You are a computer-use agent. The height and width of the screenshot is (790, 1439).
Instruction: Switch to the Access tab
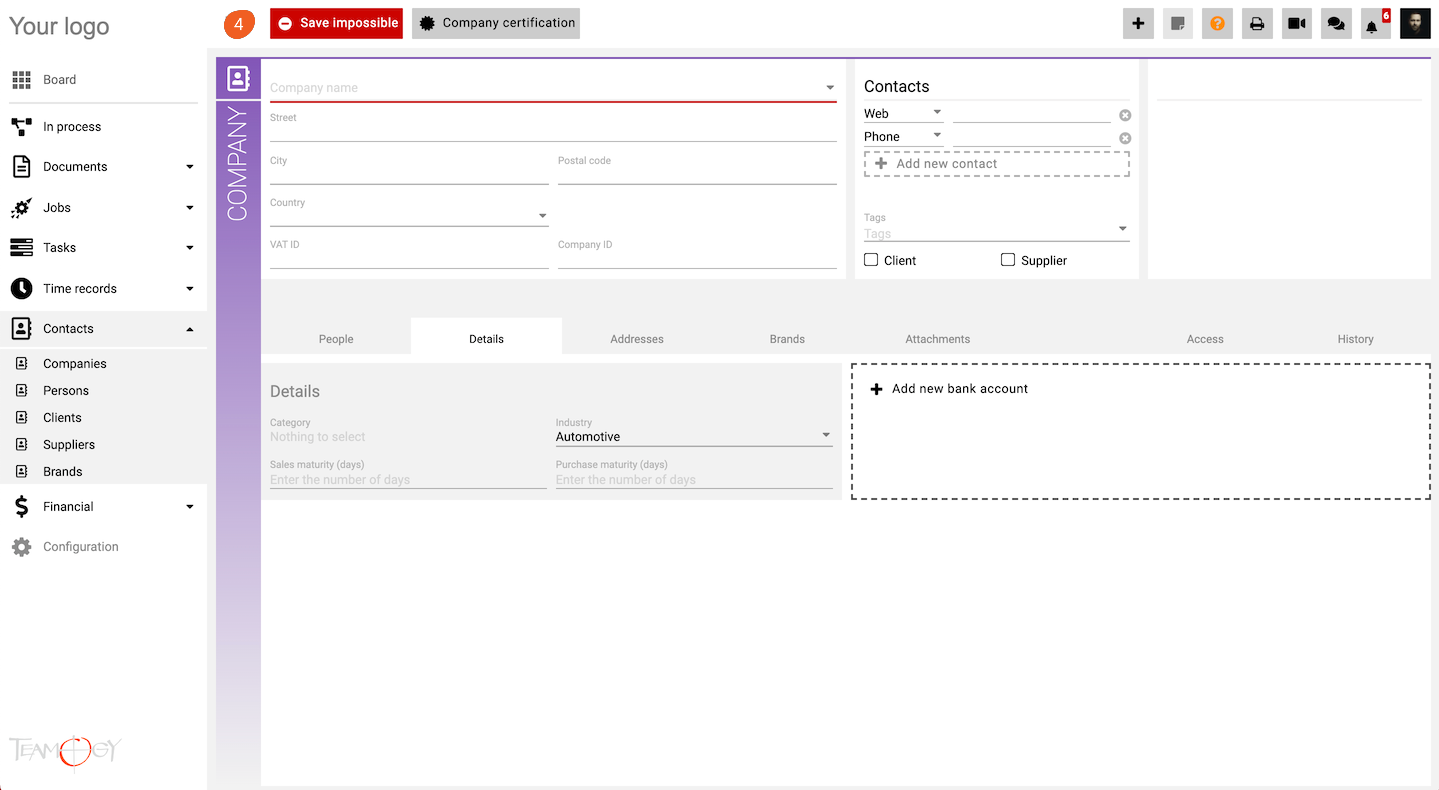pos(1205,339)
